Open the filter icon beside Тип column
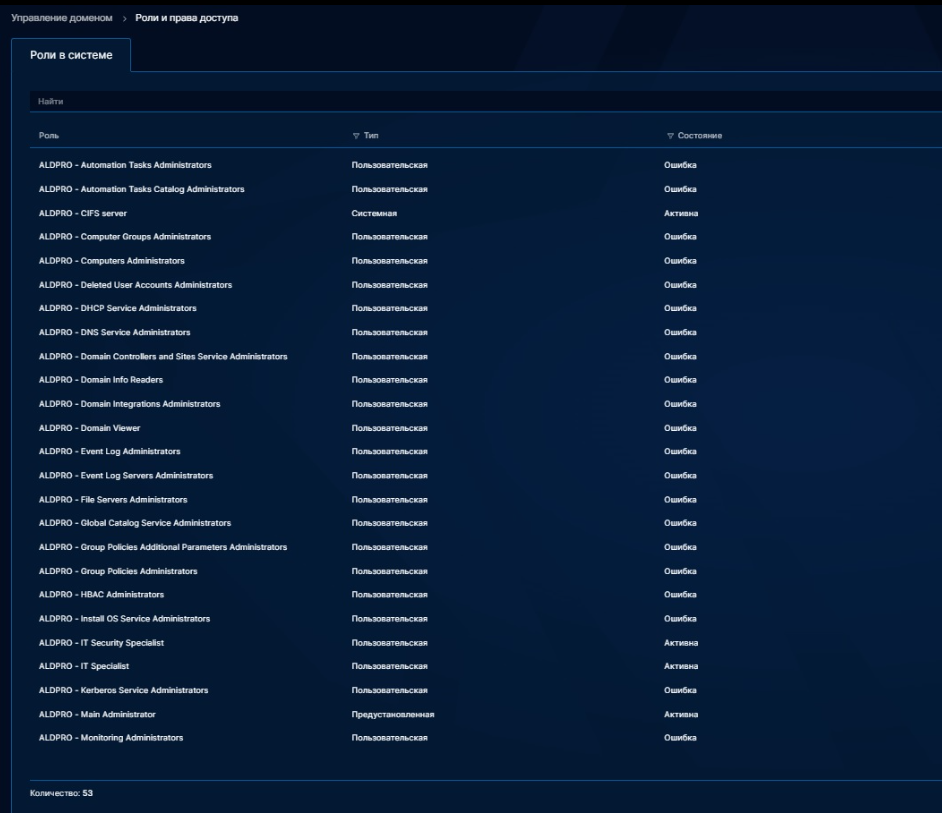 (x=356, y=135)
